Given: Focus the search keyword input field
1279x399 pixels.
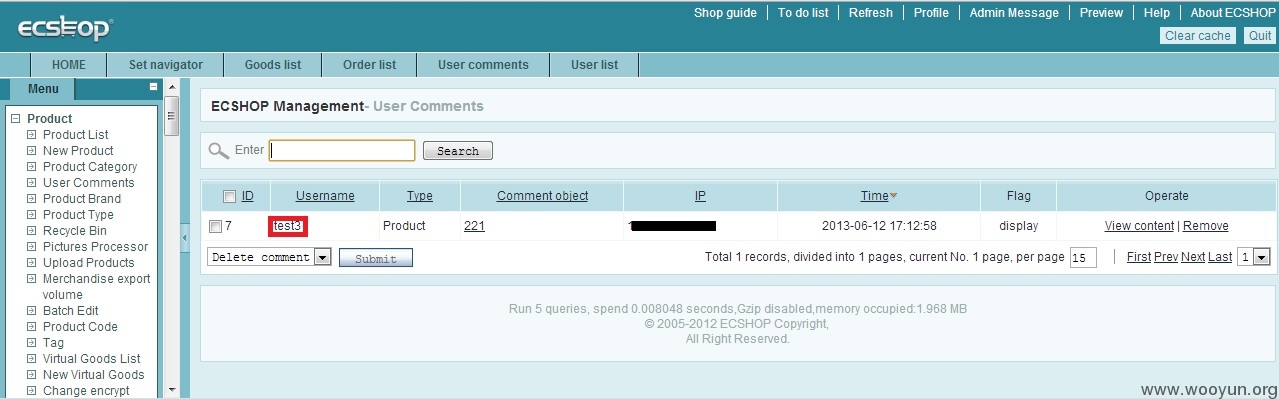Looking at the screenshot, I should 342,150.
